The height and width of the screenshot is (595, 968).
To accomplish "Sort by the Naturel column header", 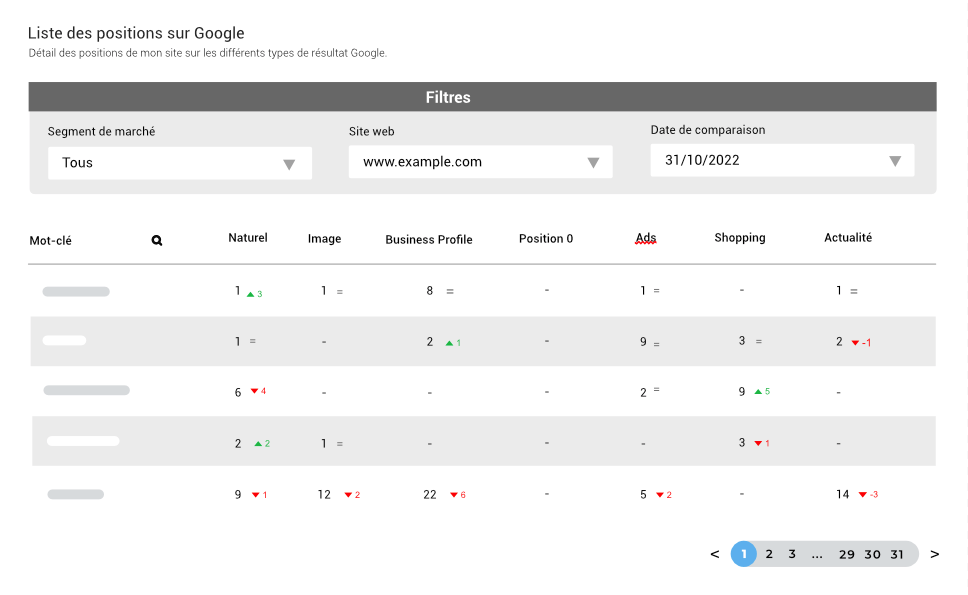I will 248,238.
